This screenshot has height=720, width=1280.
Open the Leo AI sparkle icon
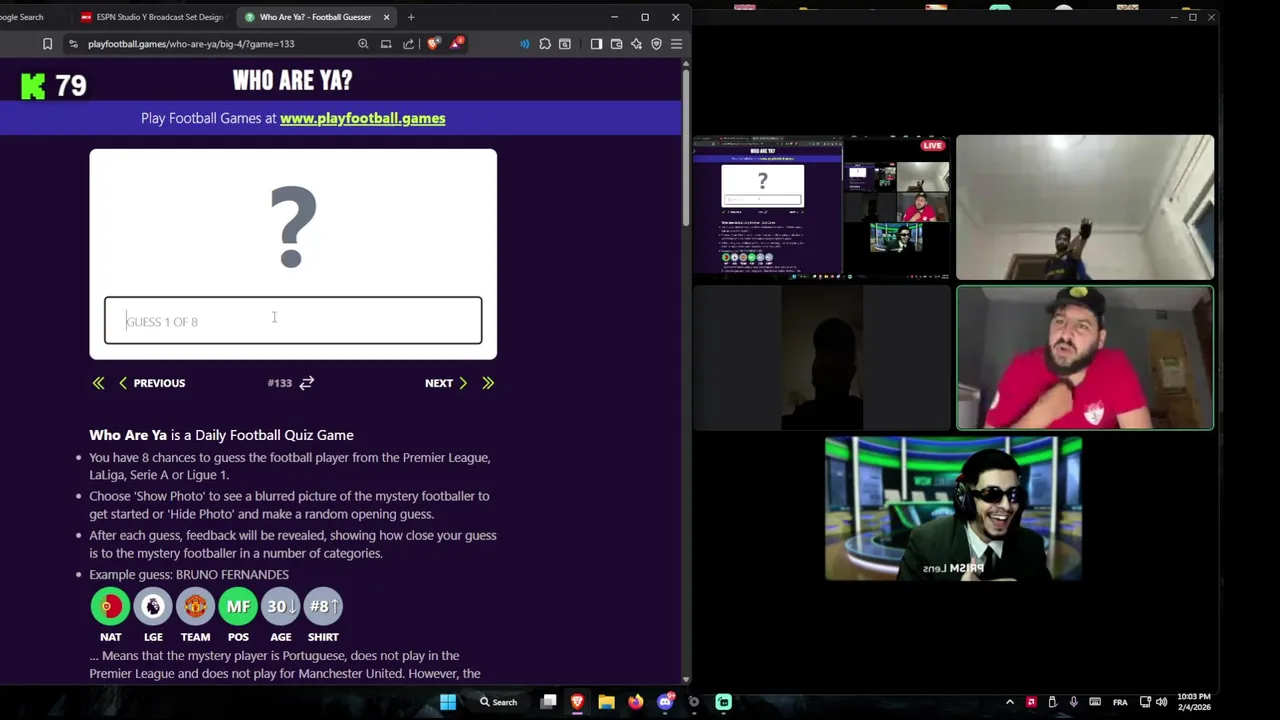pos(636,44)
